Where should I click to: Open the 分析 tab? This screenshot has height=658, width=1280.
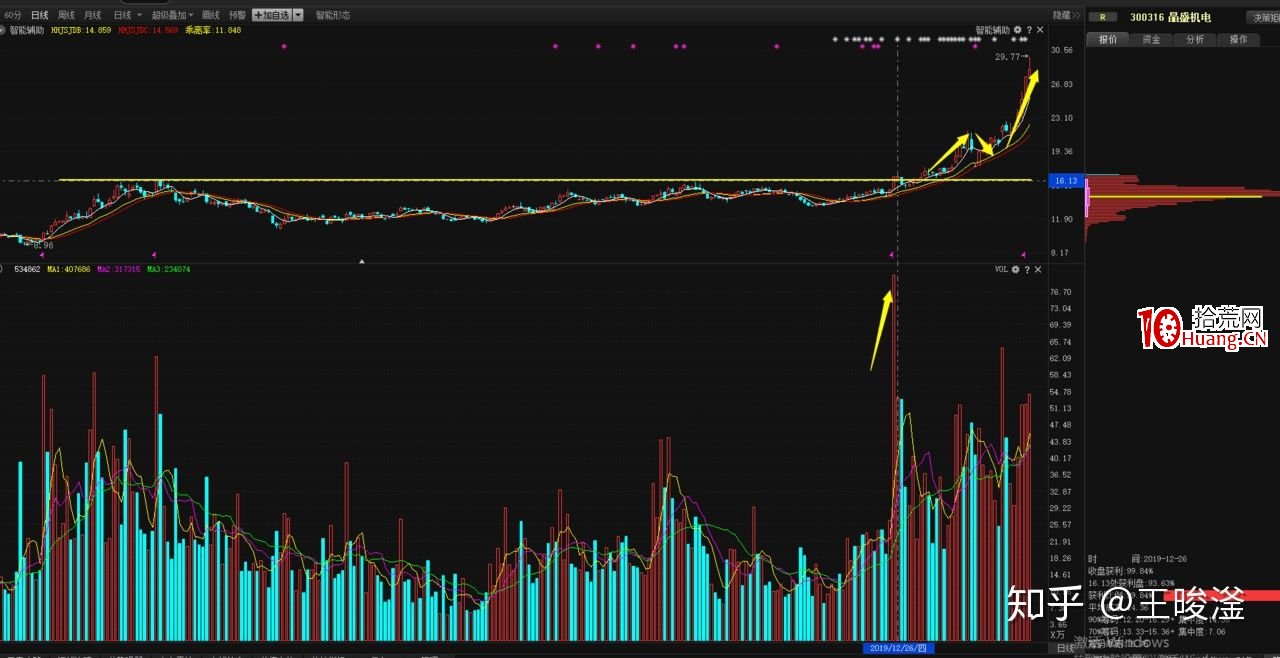(x=1195, y=40)
